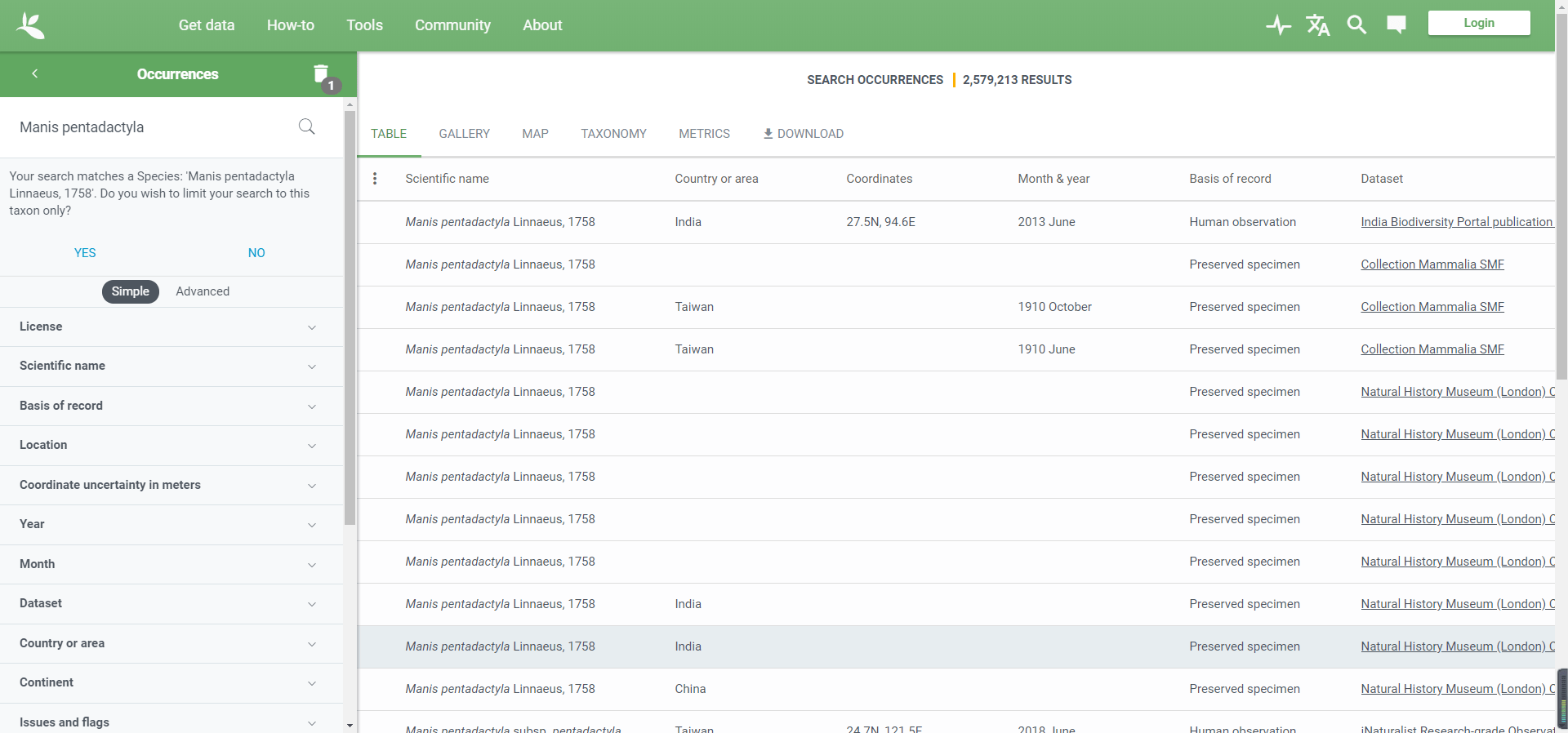This screenshot has height=733, width=1568.
Task: Choose NO for taxon limit prompt
Action: click(x=256, y=253)
